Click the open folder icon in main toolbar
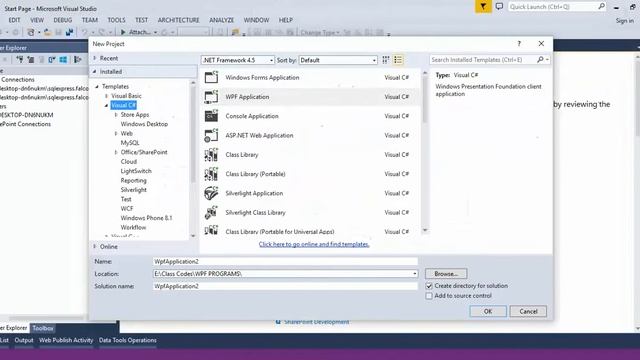 (47, 32)
